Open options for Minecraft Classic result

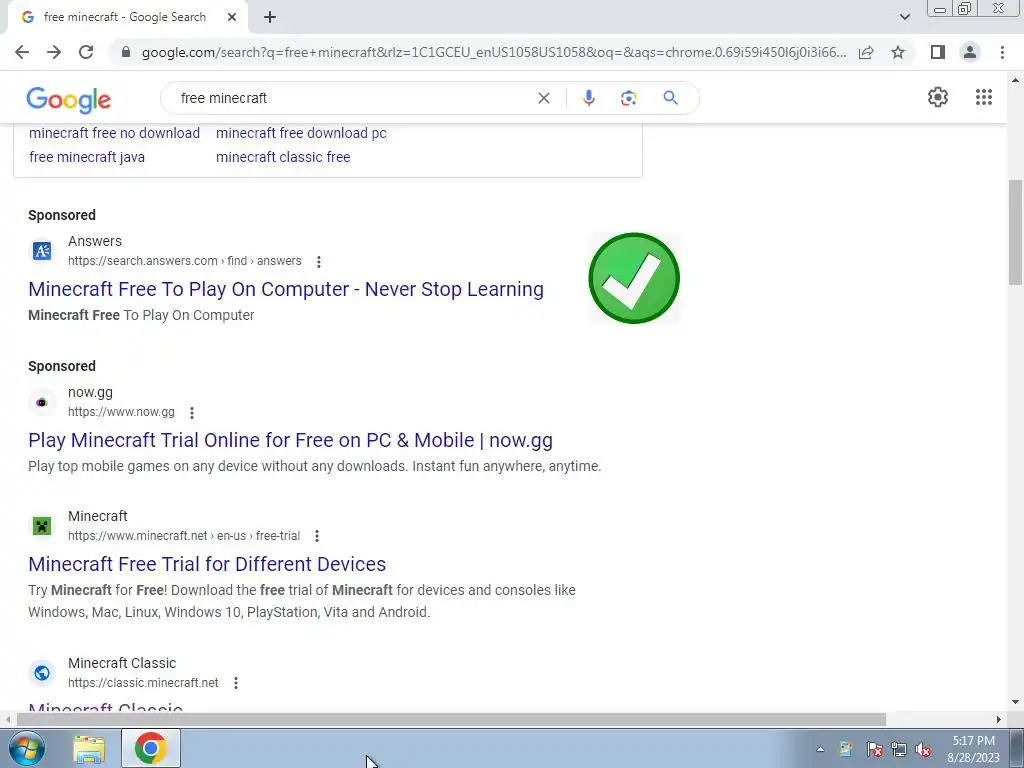tap(236, 683)
